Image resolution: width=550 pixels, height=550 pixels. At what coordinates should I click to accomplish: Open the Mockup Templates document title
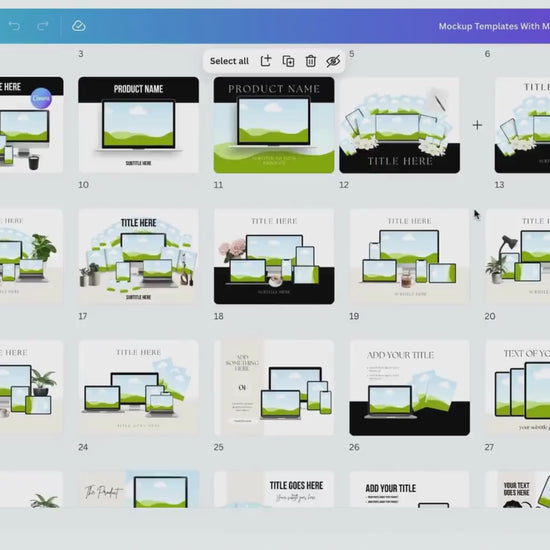[494, 26]
